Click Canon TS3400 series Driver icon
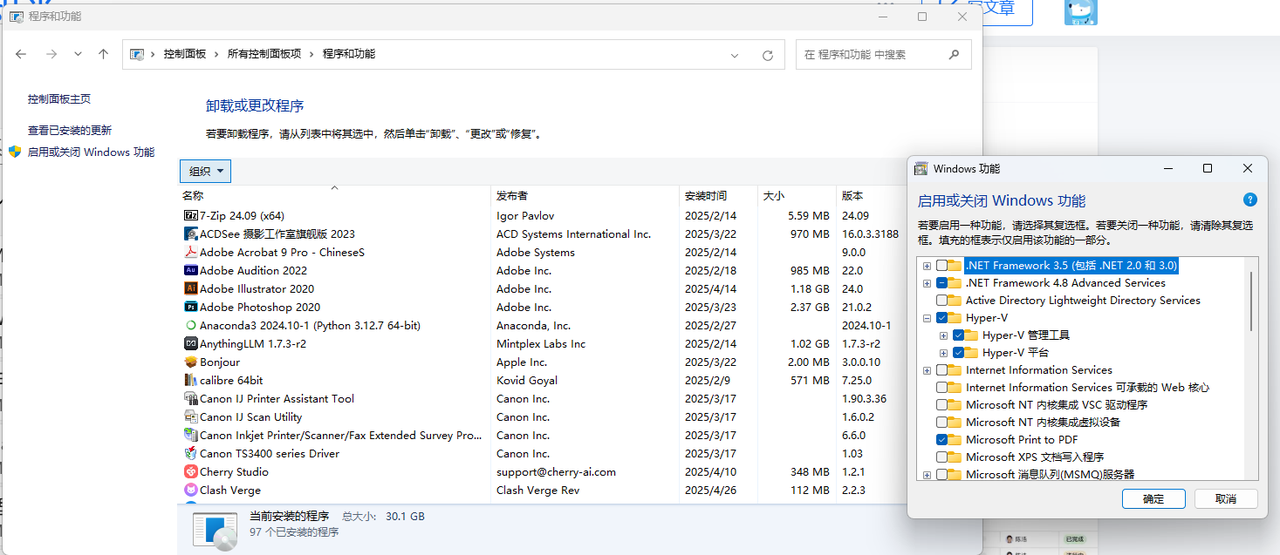This screenshot has height=555, width=1280. tap(191, 454)
